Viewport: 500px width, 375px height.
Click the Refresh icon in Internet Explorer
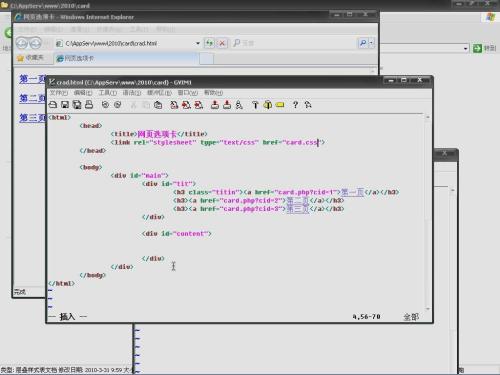pyautogui.click(x=209, y=43)
